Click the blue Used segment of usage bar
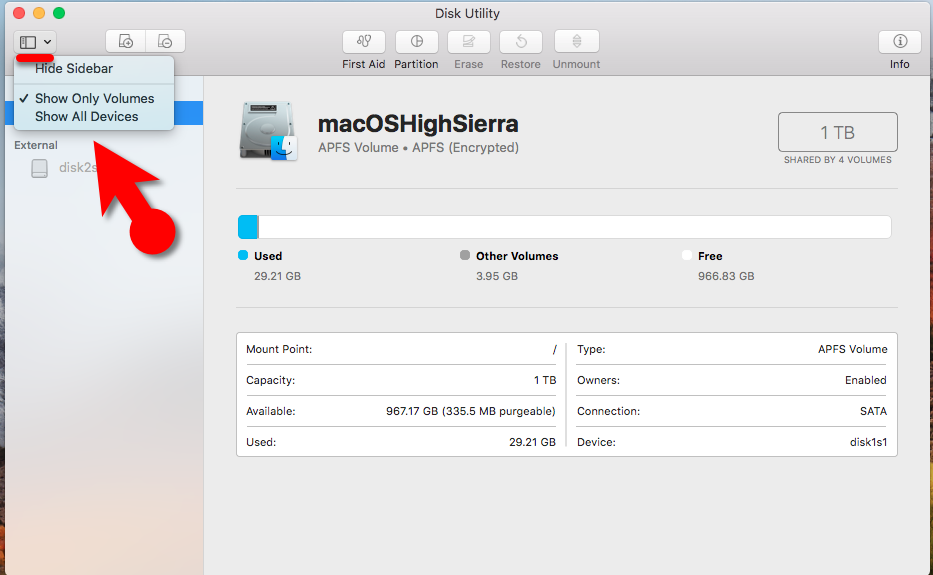The width and height of the screenshot is (933, 575). 248,227
